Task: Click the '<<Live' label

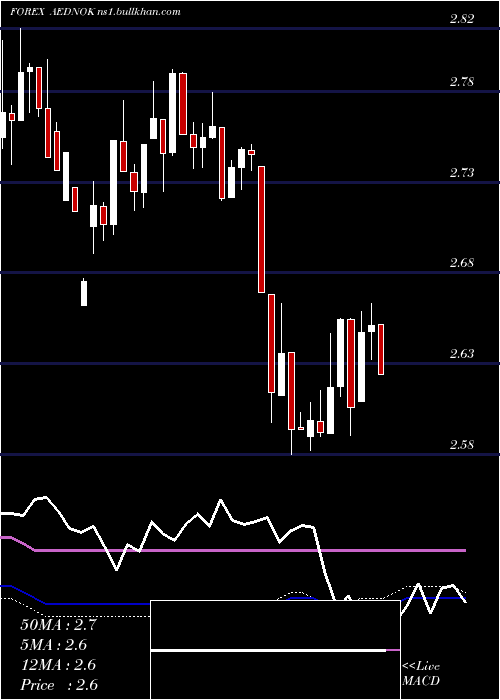Action: click(x=421, y=667)
